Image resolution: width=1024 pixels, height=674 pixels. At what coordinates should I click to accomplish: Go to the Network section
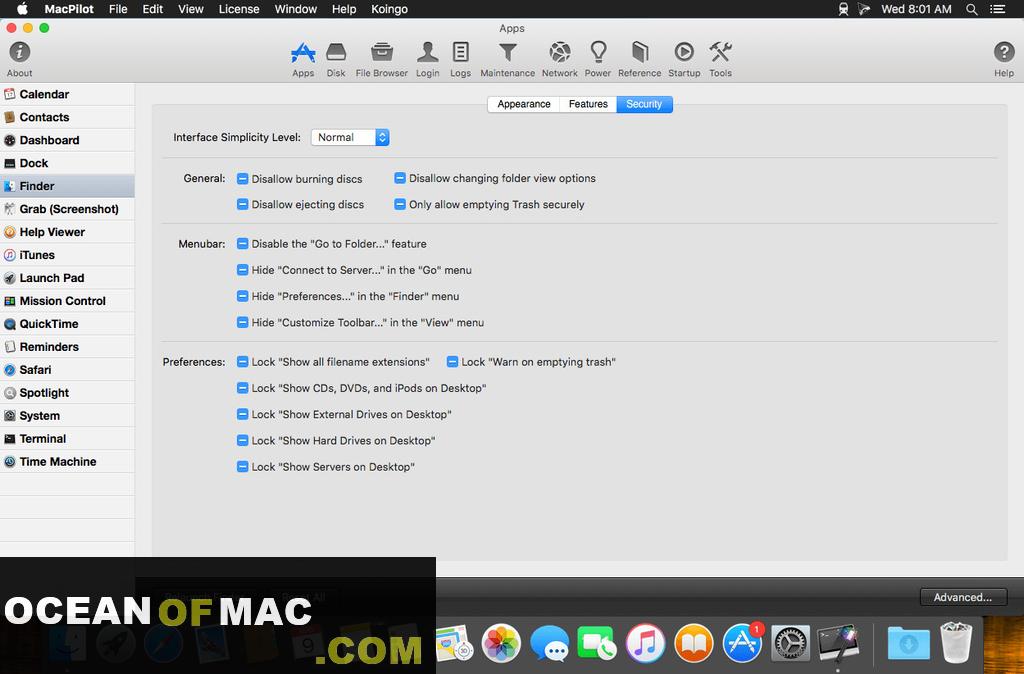[560, 59]
